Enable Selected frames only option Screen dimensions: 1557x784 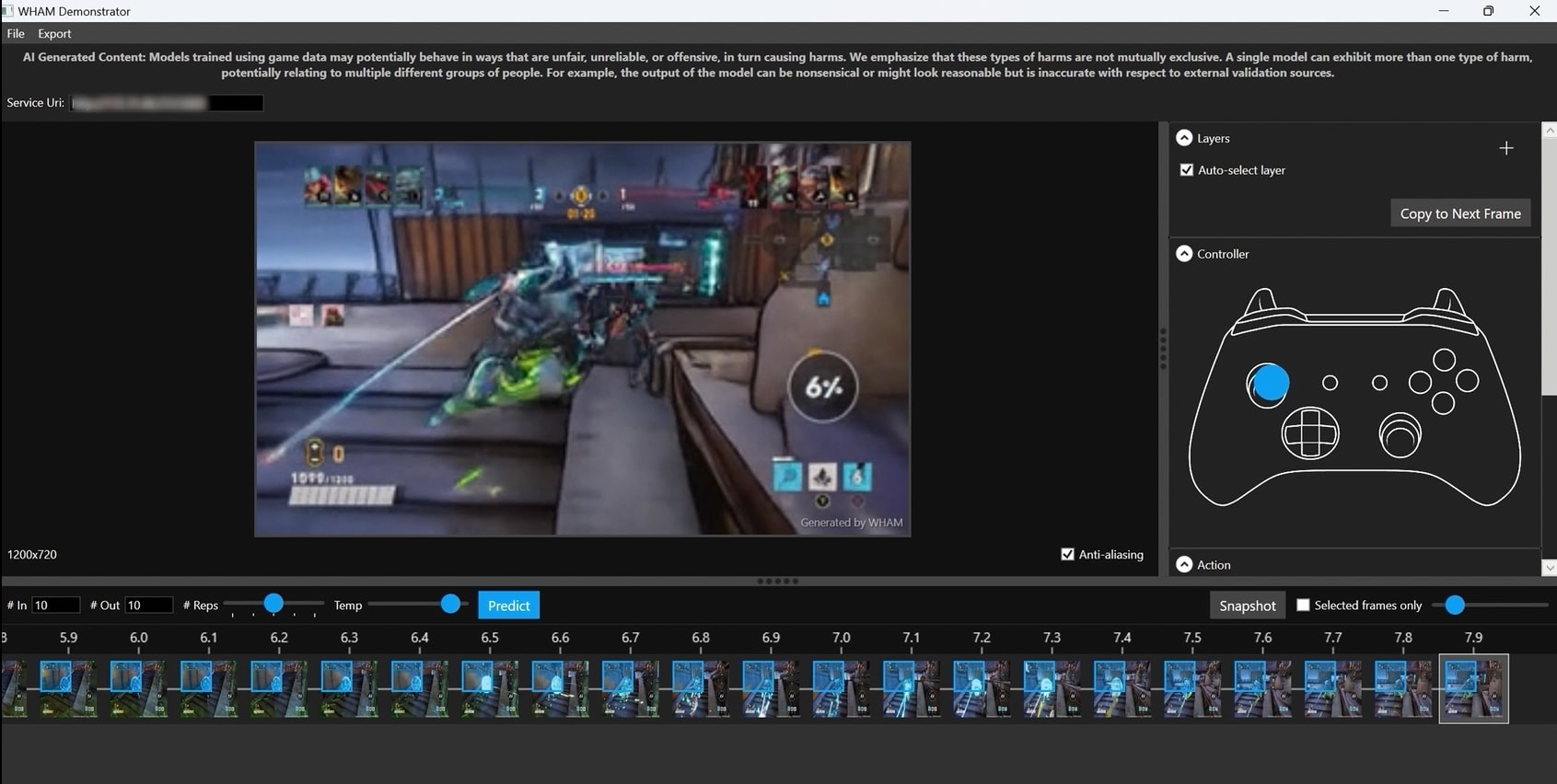tap(1303, 605)
